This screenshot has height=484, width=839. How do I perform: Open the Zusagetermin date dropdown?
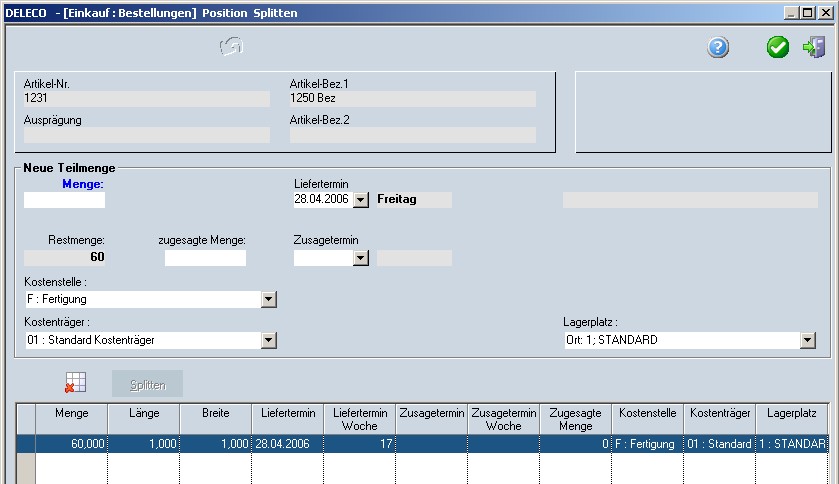[361, 258]
